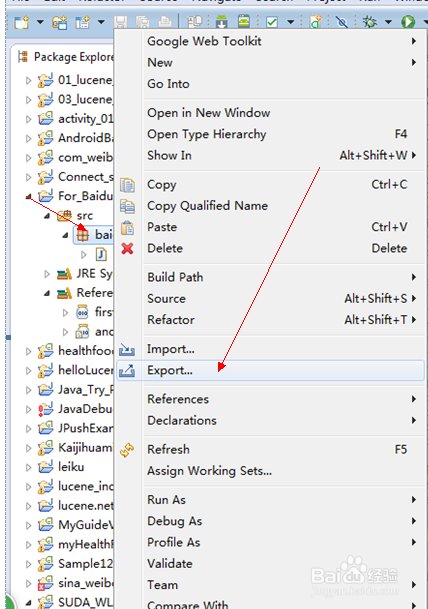Click the red Delete X icon

[127, 249]
